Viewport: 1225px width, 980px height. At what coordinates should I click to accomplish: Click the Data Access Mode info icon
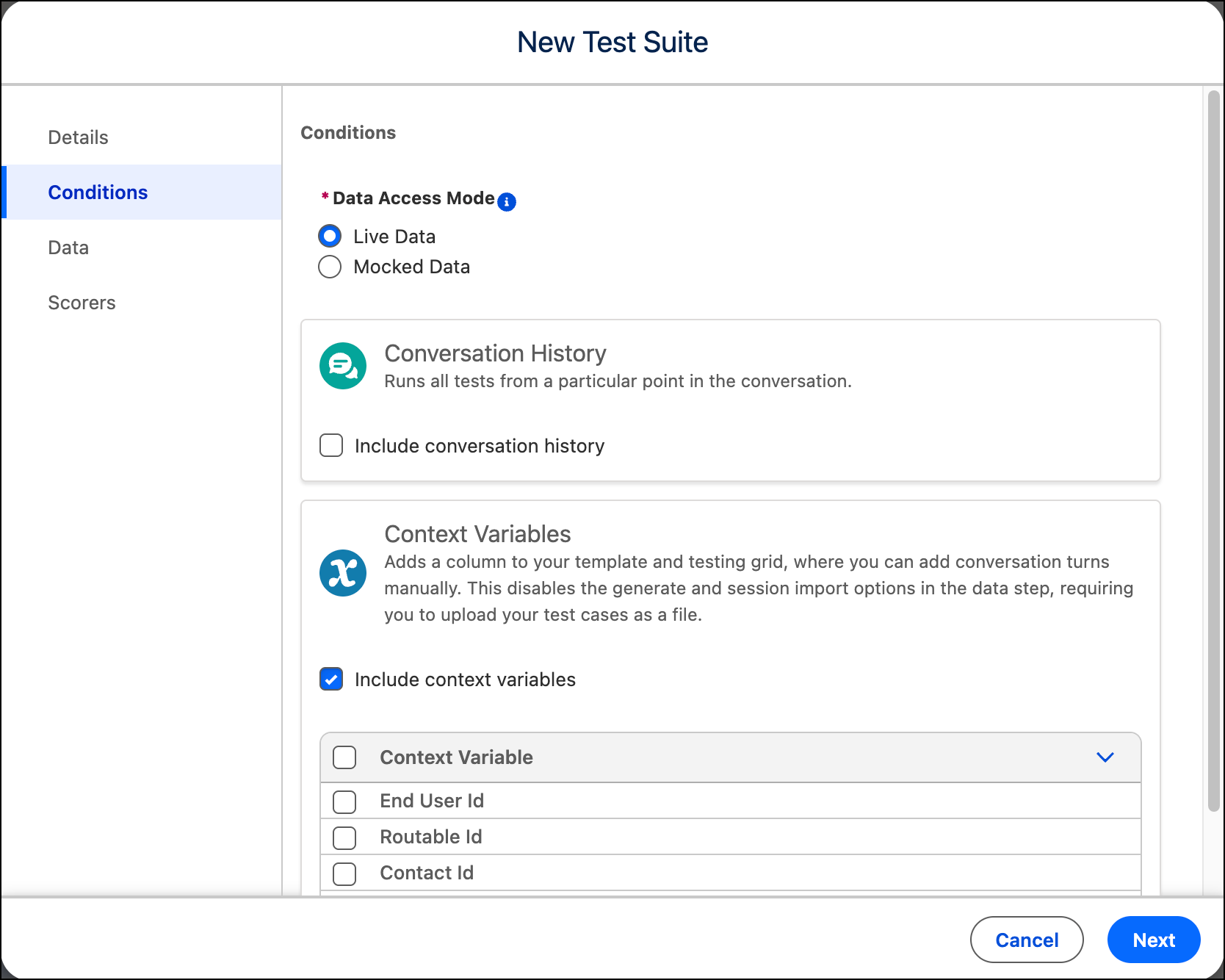[x=507, y=202]
